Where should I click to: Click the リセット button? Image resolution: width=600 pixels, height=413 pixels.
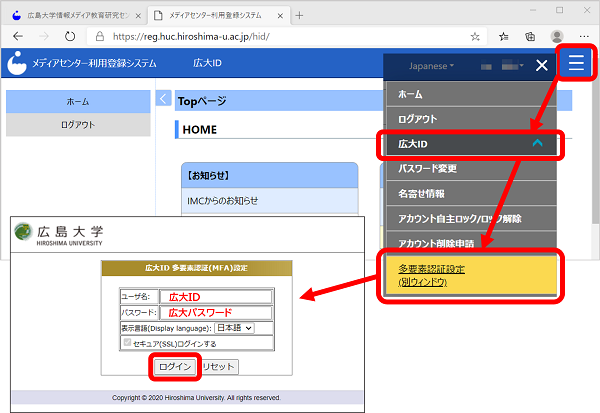point(218,367)
